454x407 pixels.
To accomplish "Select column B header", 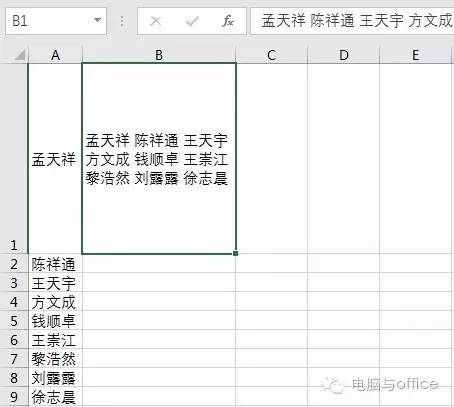I will (159, 55).
